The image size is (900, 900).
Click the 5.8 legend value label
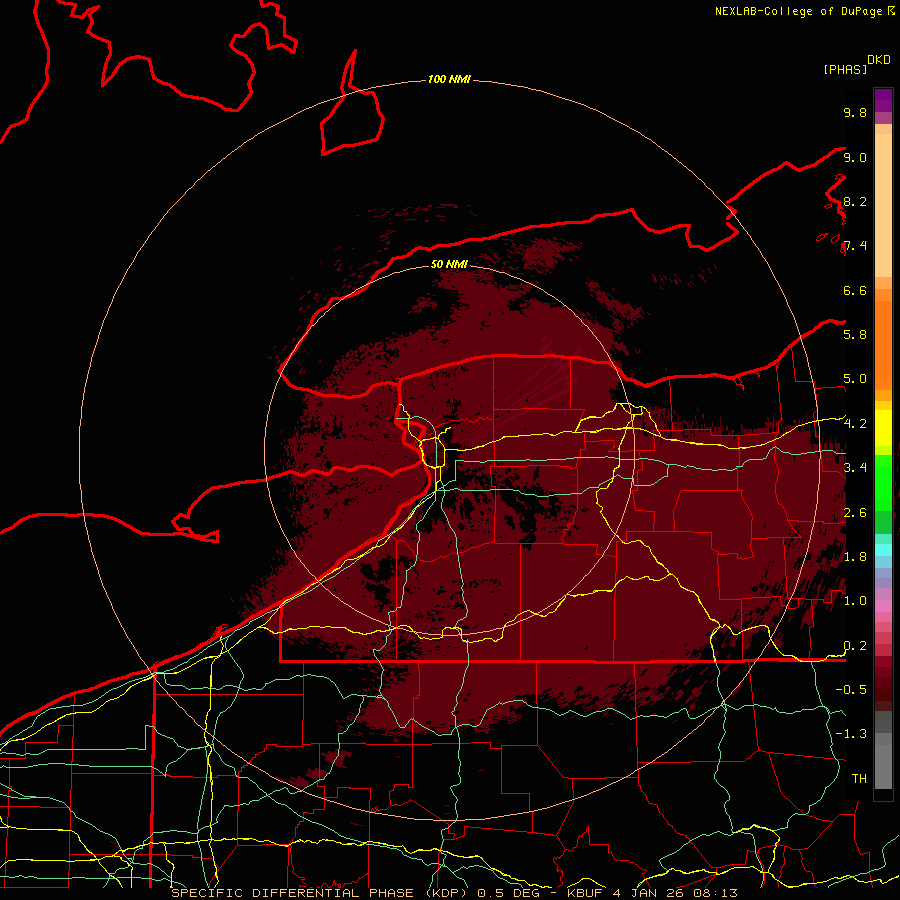855,335
